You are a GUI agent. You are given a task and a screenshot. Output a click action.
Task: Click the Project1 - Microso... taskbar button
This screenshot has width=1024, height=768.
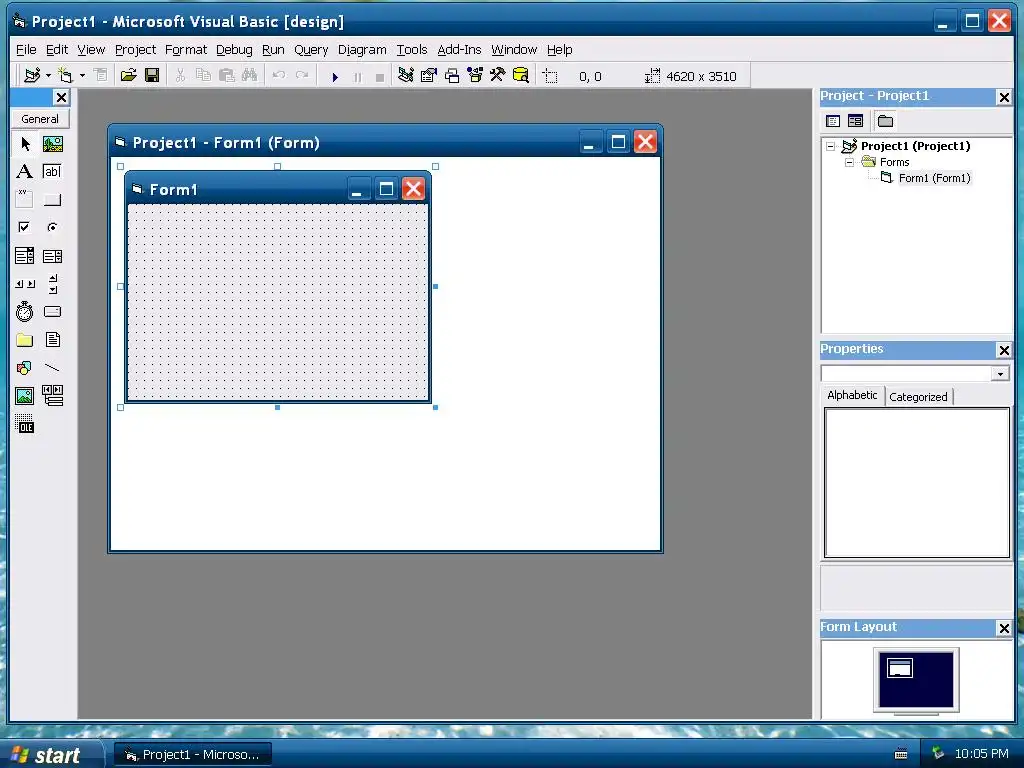coord(193,755)
